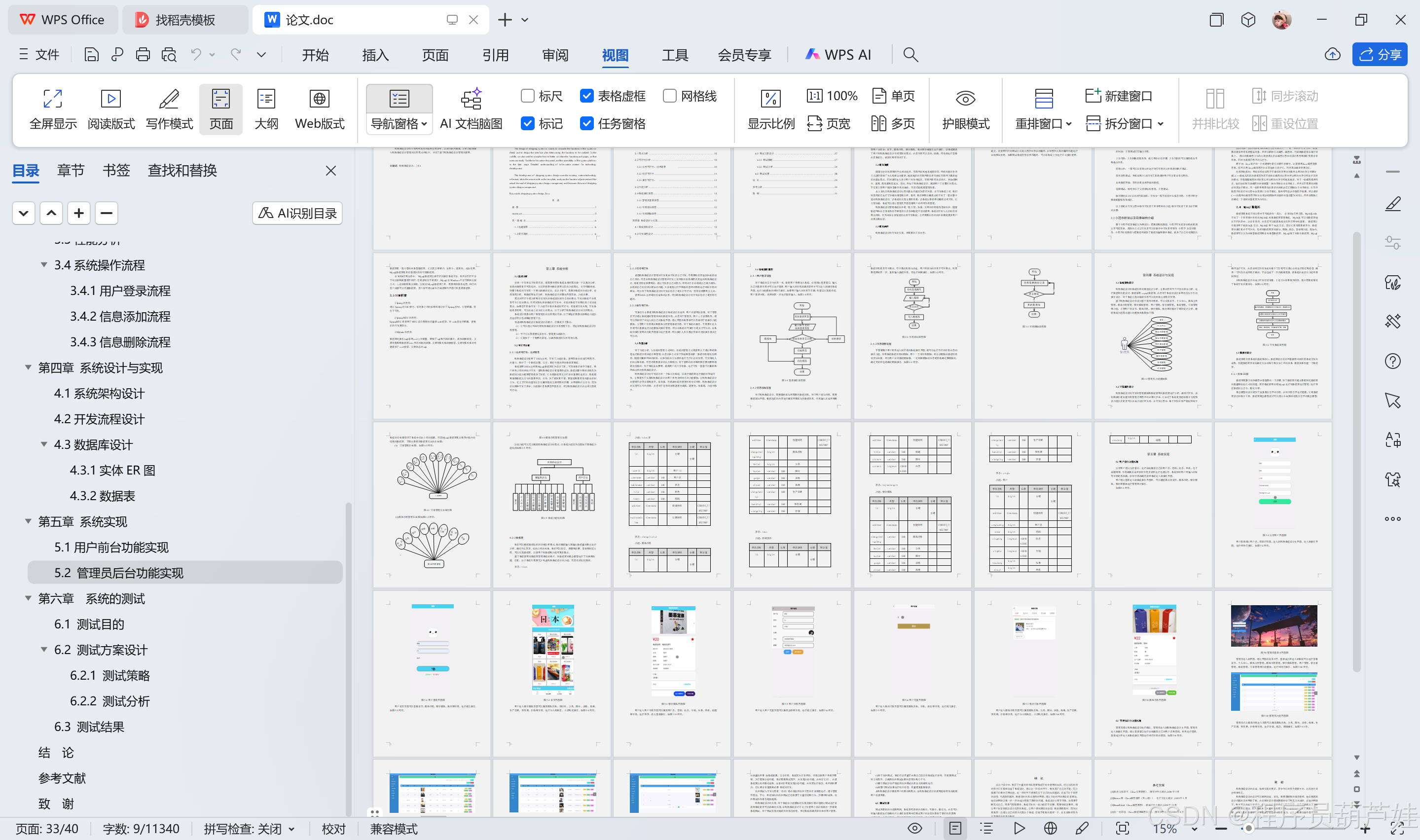Viewport: 1420px width, 840px height.
Task: Click the WPS AI button
Action: 838,54
